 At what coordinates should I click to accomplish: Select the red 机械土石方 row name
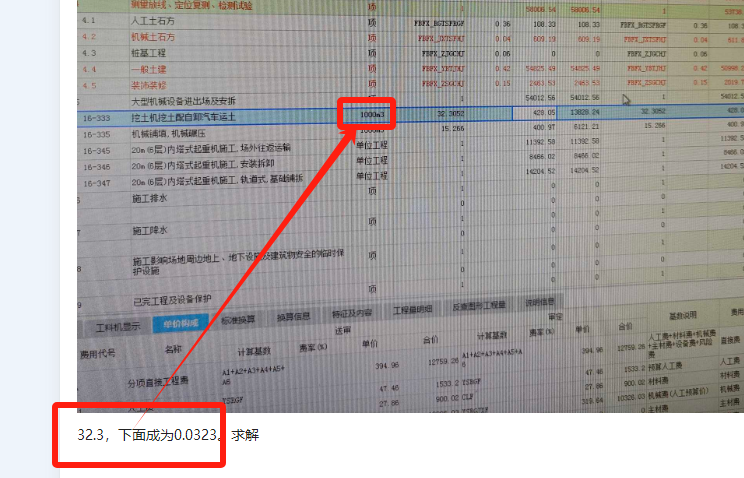pyautogui.click(x=153, y=37)
